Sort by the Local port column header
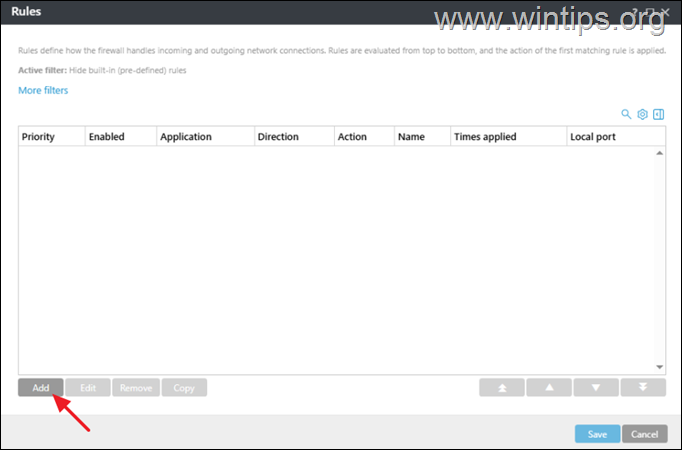The image size is (682, 450). 616,137
